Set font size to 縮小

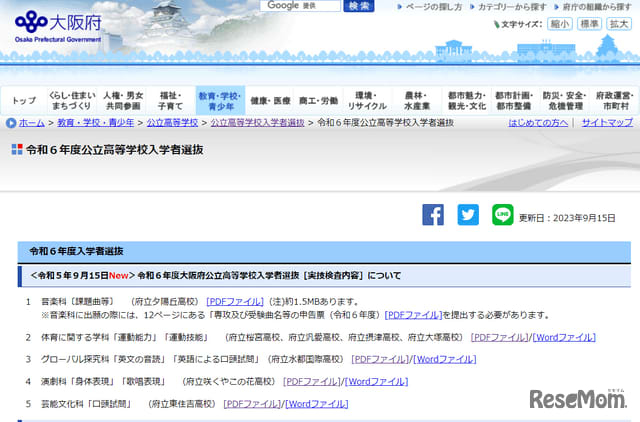(x=560, y=24)
